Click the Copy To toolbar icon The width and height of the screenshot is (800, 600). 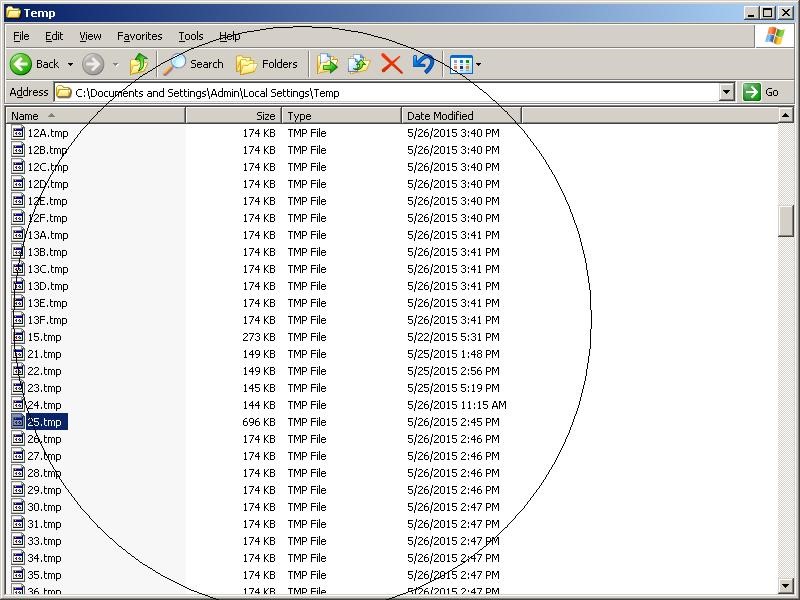click(x=358, y=64)
